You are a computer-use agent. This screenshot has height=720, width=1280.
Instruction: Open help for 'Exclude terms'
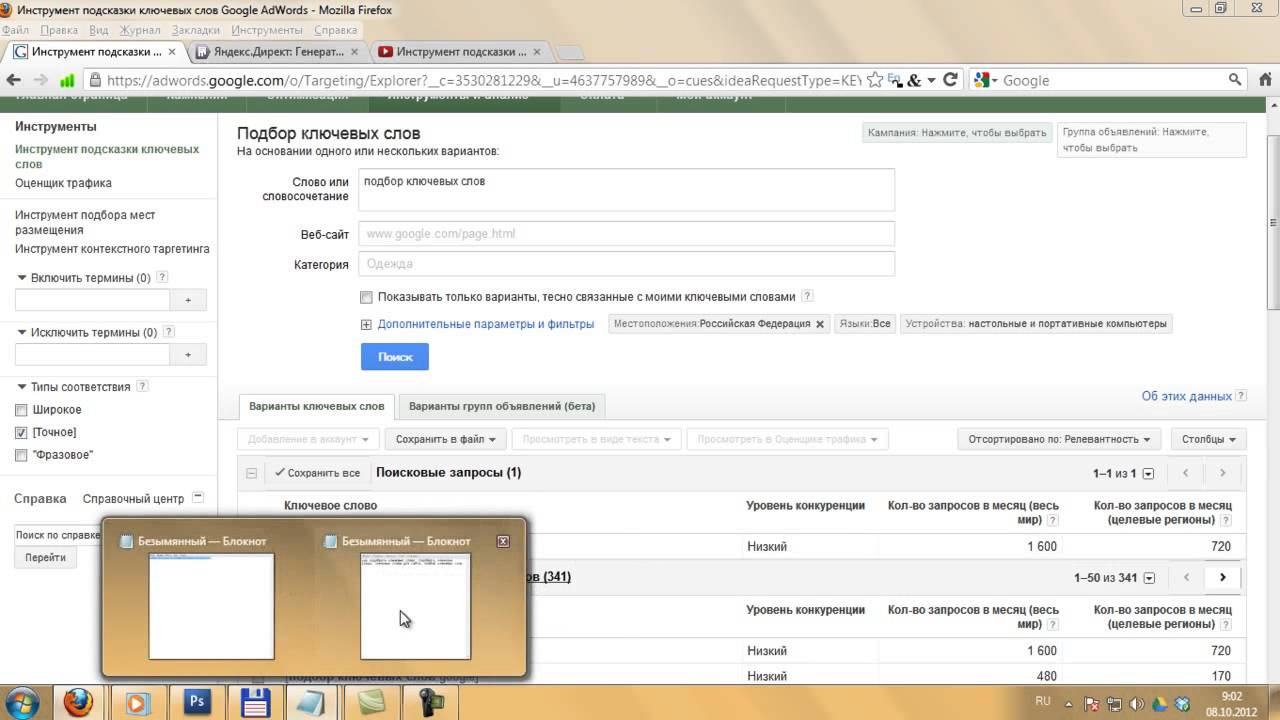pos(169,332)
